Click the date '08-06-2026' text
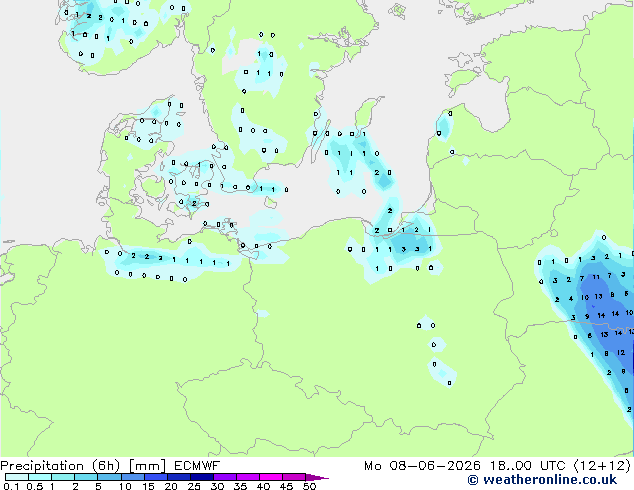 click(x=435, y=466)
